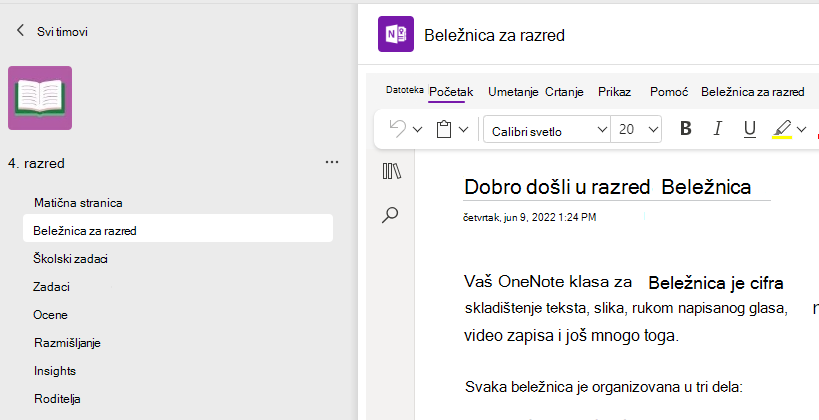Expand the paste options dropdown
The image size is (819, 420).
tap(463, 129)
